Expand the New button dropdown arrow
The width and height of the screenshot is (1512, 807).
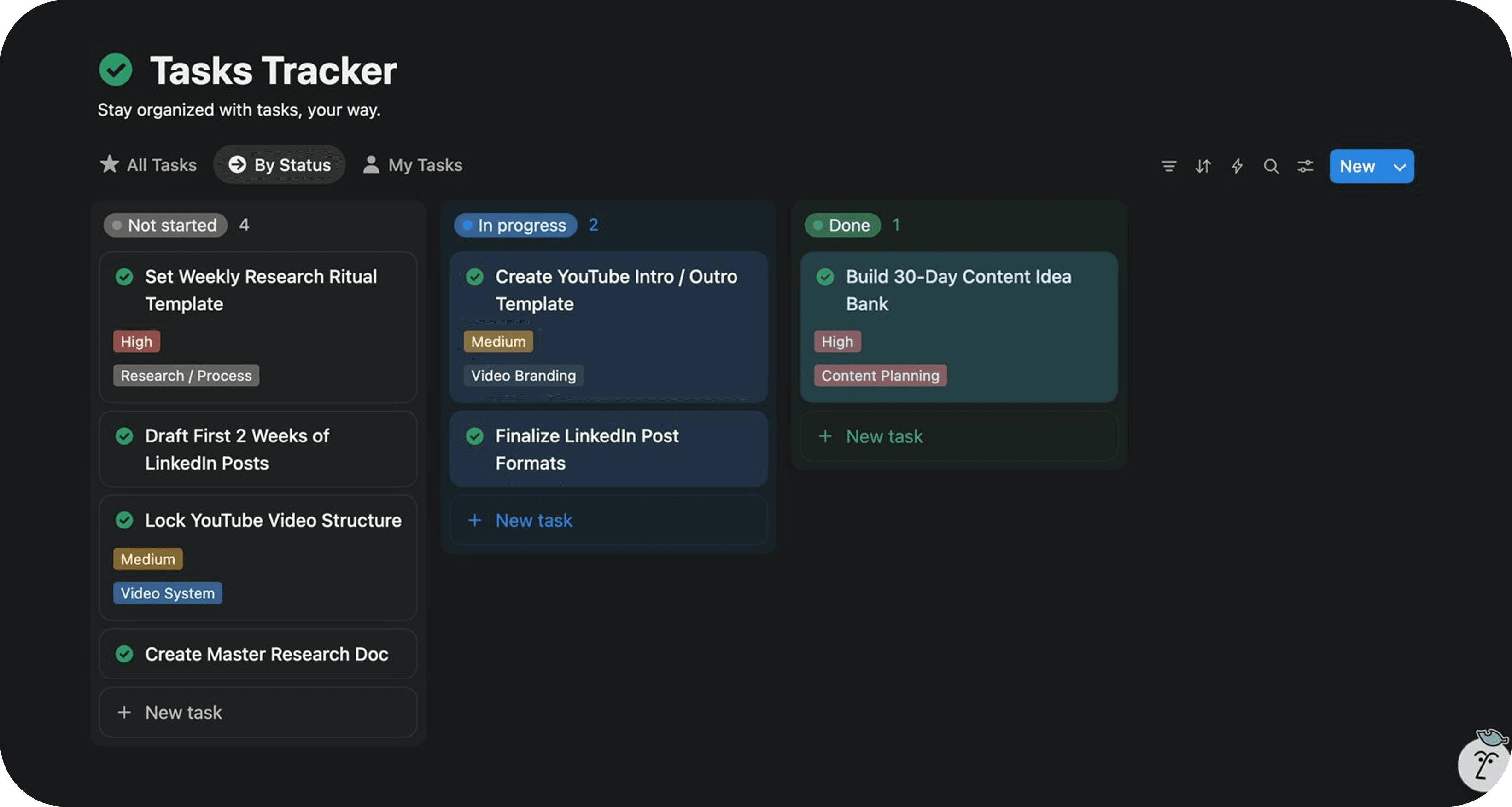click(x=1399, y=167)
